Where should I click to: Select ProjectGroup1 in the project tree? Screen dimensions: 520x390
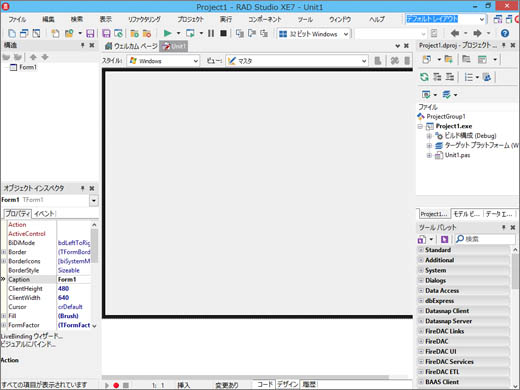click(x=446, y=116)
